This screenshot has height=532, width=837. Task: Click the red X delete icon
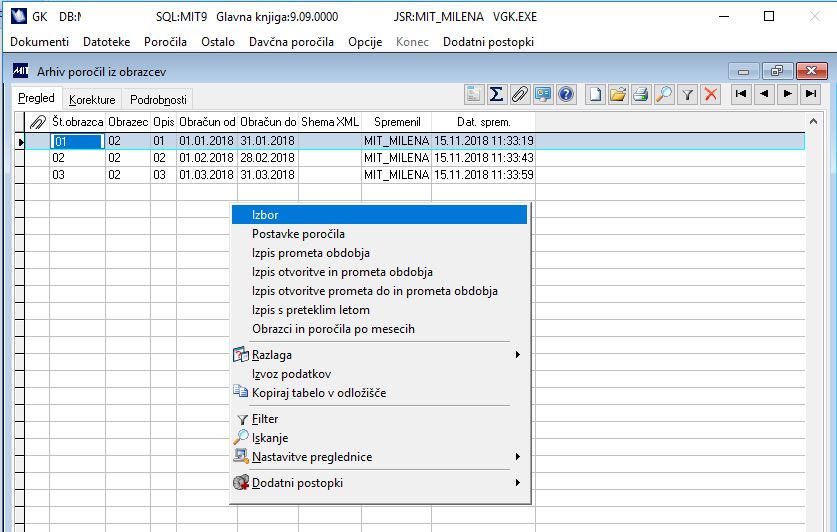point(710,95)
